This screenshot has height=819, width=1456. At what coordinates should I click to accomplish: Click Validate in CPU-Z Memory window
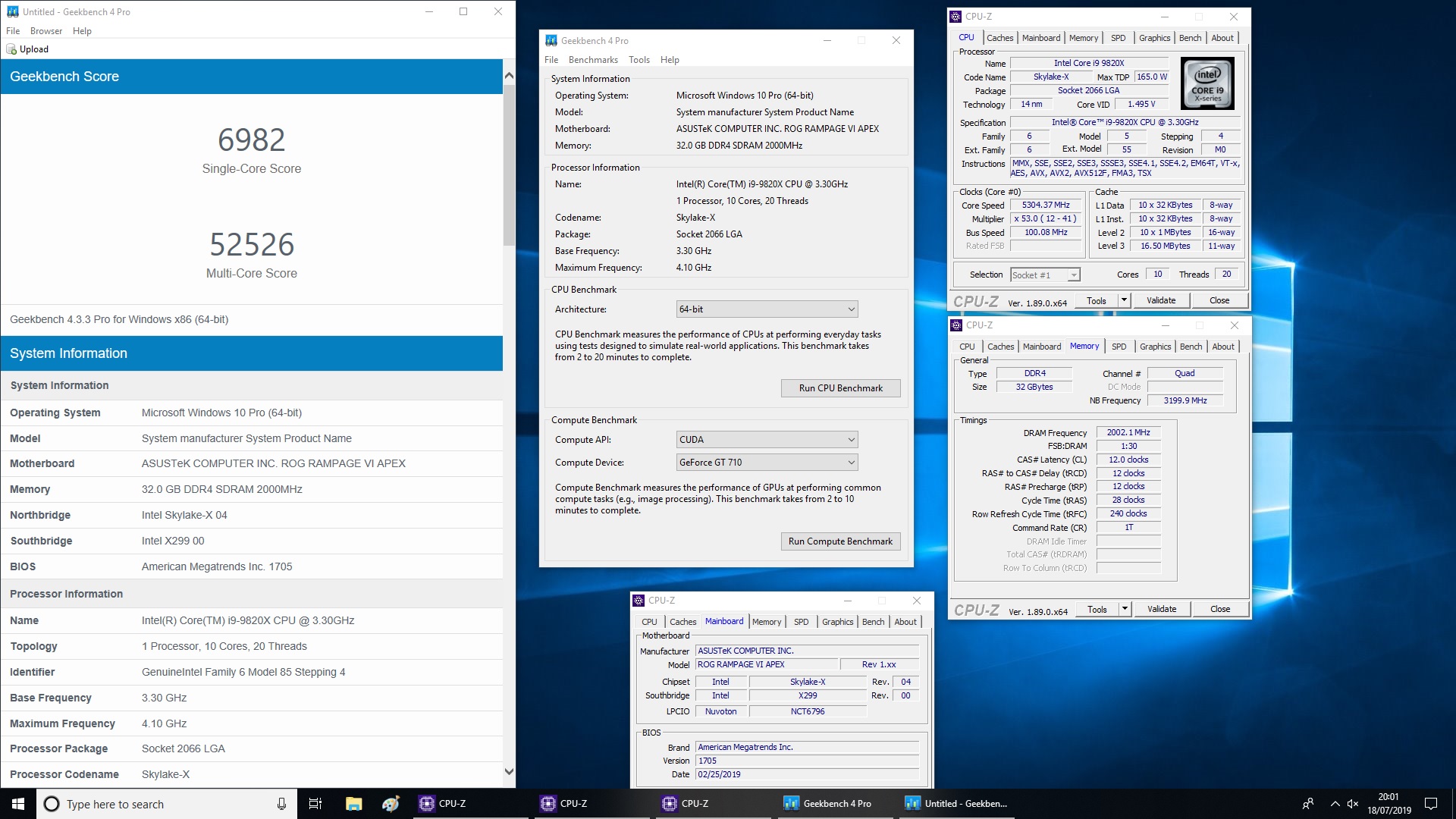click(1162, 609)
